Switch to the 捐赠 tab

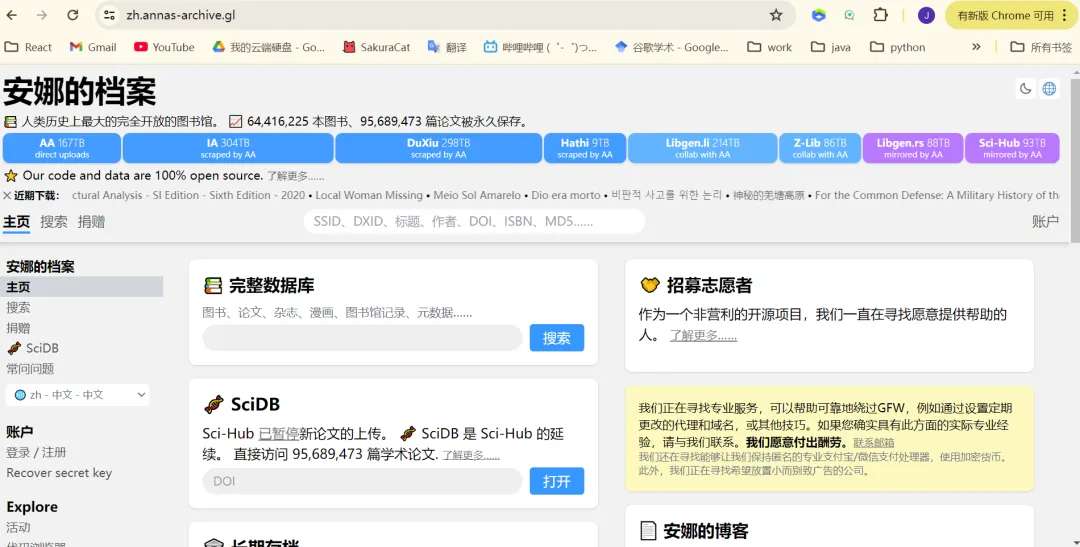91,222
